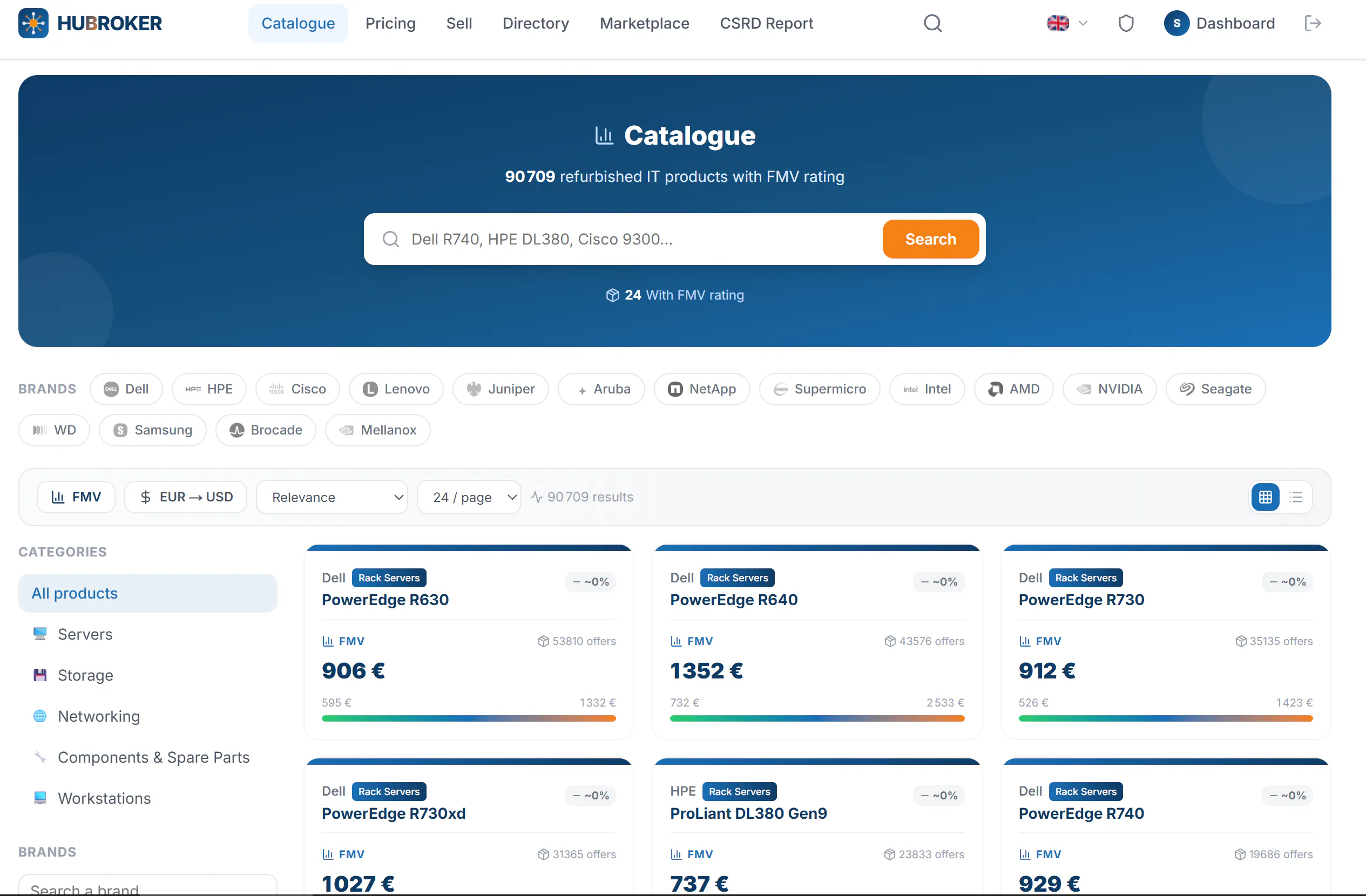
Task: Open the Marketplace section
Action: tap(644, 24)
